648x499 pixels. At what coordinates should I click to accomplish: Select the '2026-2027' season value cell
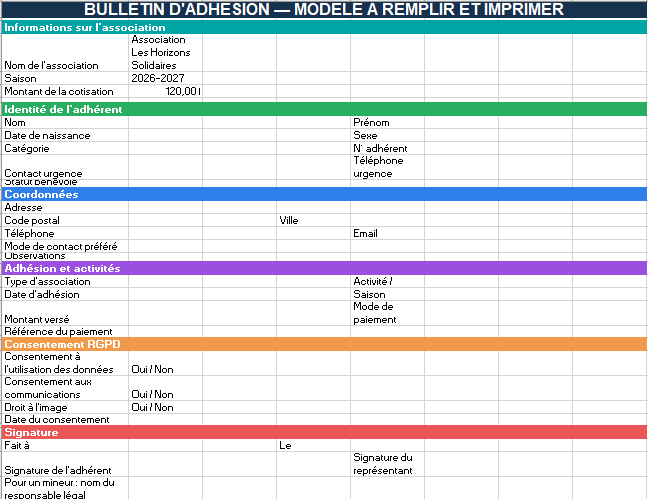click(x=165, y=79)
